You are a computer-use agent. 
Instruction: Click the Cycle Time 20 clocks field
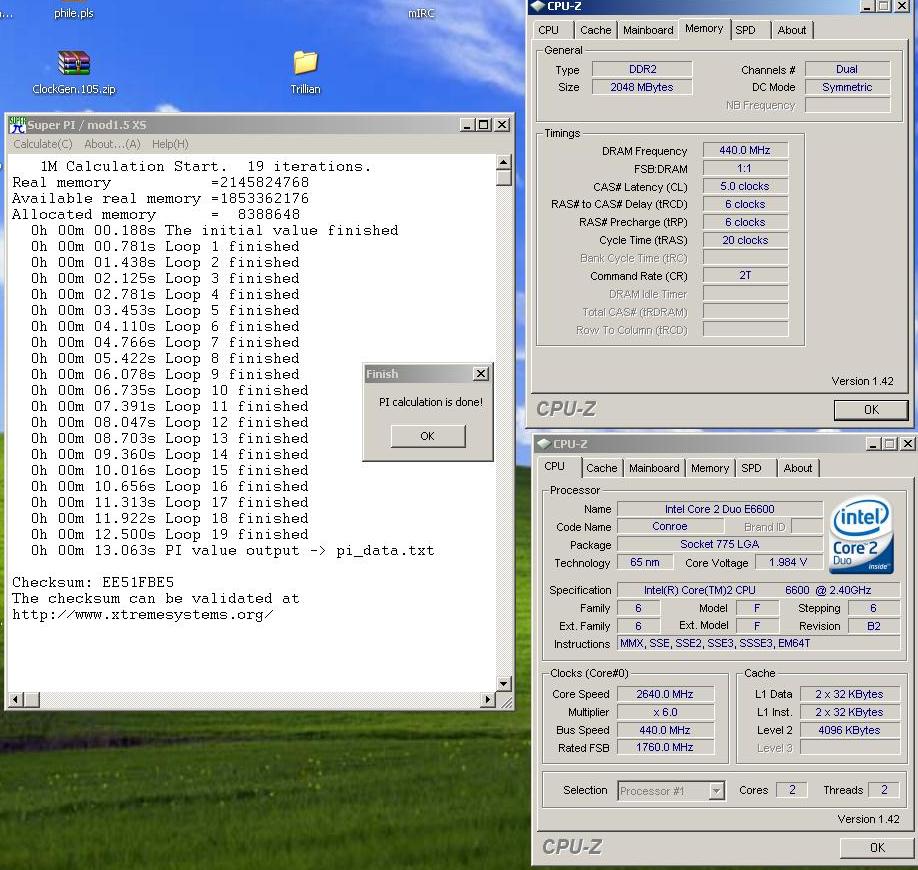745,240
